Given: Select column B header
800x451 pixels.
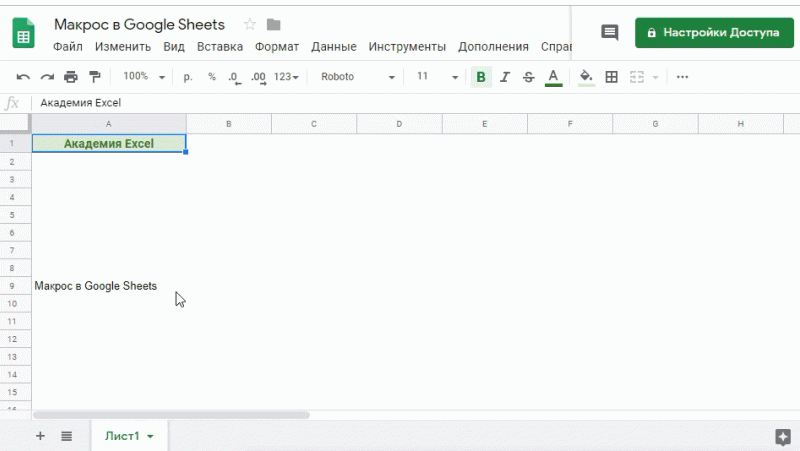Looking at the screenshot, I should [x=229, y=124].
